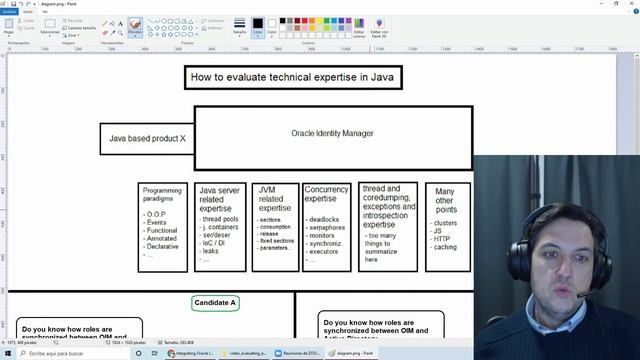
Task: Pick the purple color swatch
Action: tap(349, 20)
